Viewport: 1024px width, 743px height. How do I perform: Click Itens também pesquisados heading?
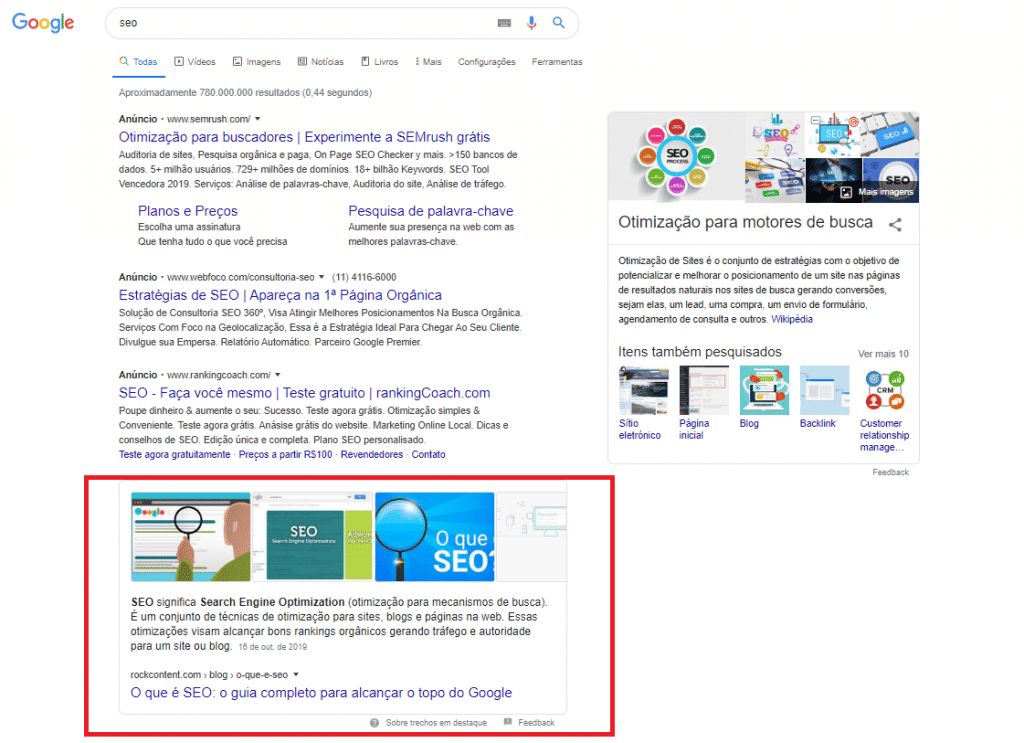pyautogui.click(x=699, y=352)
